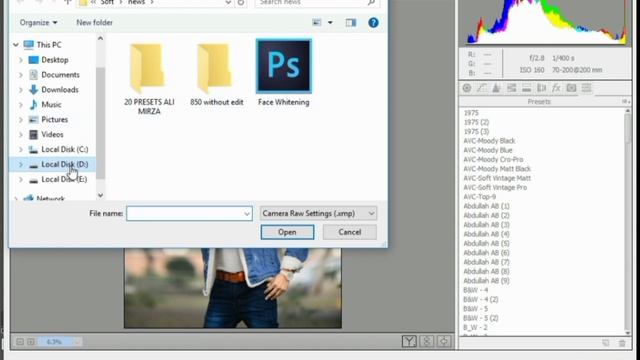This screenshot has width=640, height=360.
Task: Open the Presets panel flyout menu
Action: 625,101
